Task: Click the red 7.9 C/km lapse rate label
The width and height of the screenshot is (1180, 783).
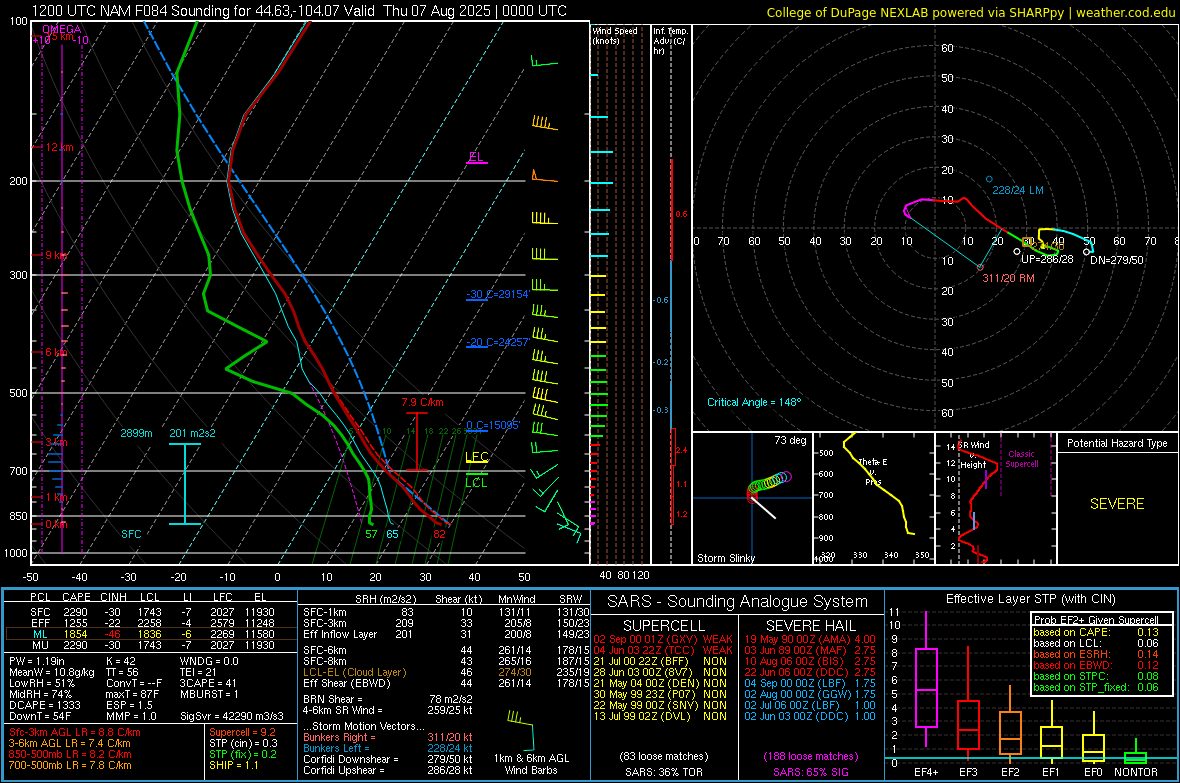Action: pyautogui.click(x=422, y=403)
